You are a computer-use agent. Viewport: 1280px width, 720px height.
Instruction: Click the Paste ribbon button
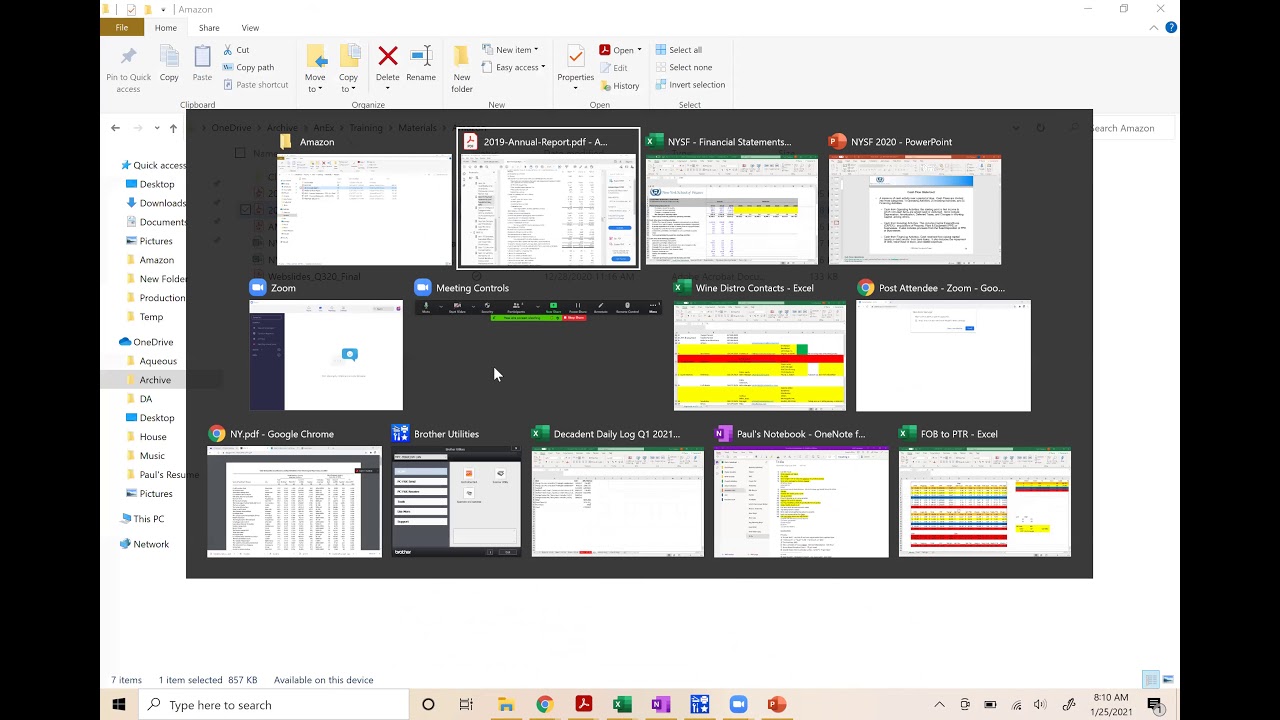click(x=202, y=63)
